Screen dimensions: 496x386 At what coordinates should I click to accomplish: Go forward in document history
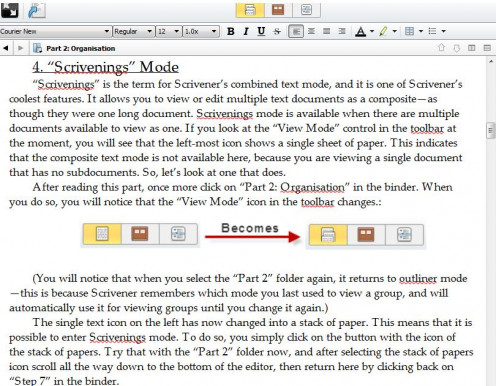coord(21,48)
